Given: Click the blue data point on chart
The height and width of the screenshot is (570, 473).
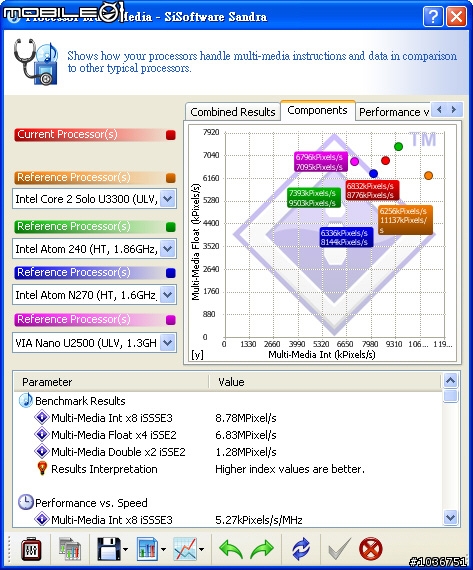Looking at the screenshot, I should (x=373, y=173).
